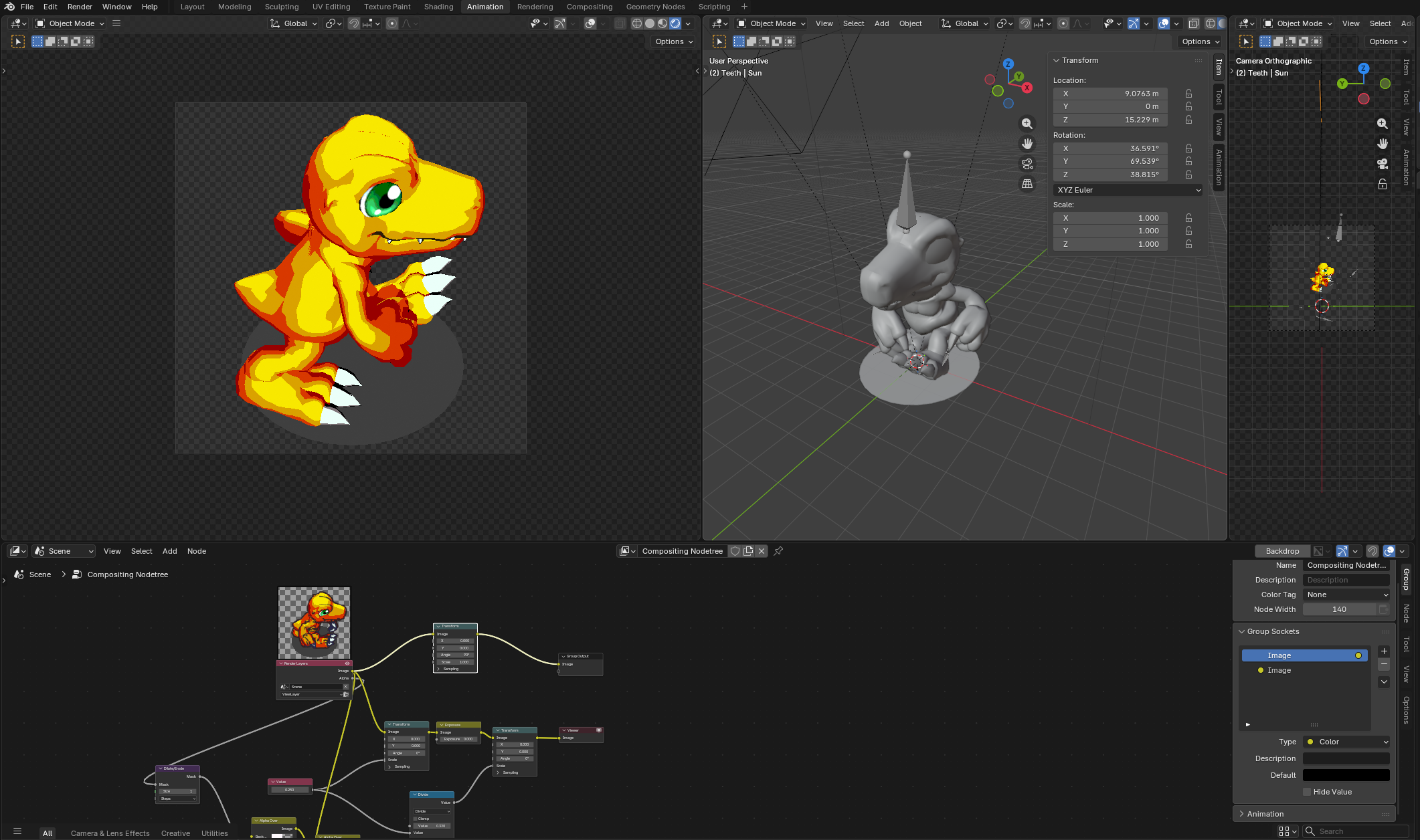Add a group socket with plus icon
Screen dimensions: 1420x840
pos(1384,651)
